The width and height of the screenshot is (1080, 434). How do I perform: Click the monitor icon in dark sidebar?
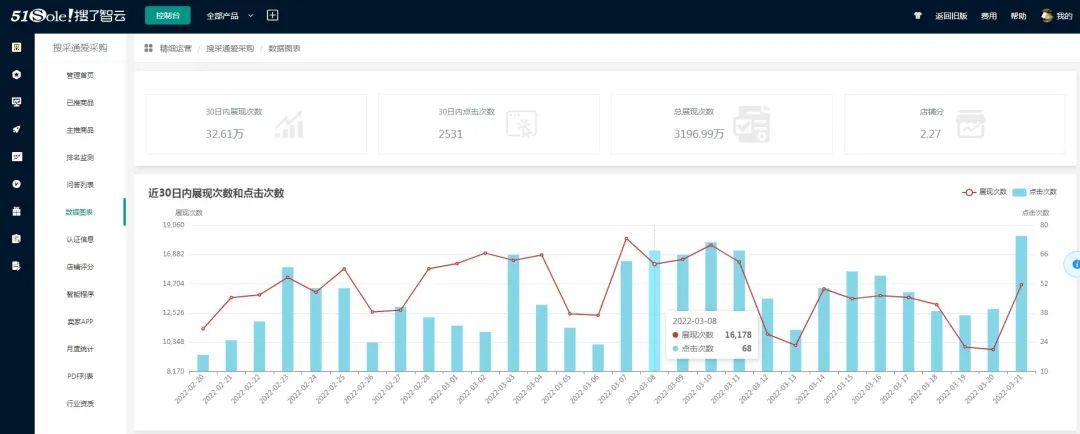[17, 102]
